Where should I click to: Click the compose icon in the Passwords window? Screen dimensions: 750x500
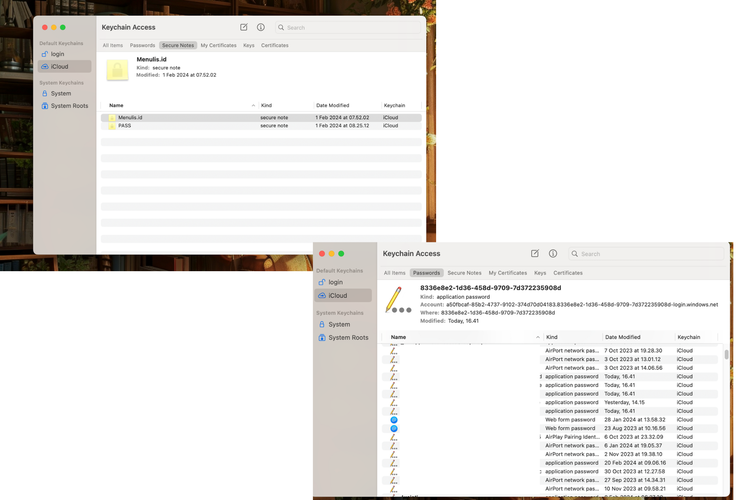click(535, 254)
